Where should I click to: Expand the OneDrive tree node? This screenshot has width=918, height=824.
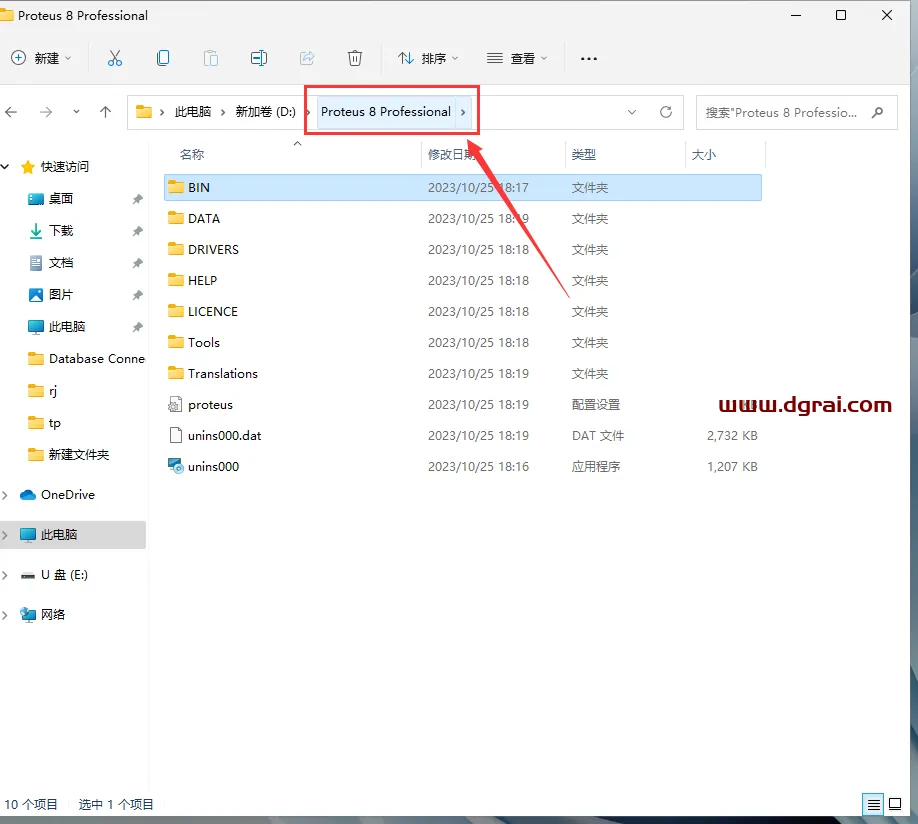pyautogui.click(x=5, y=495)
